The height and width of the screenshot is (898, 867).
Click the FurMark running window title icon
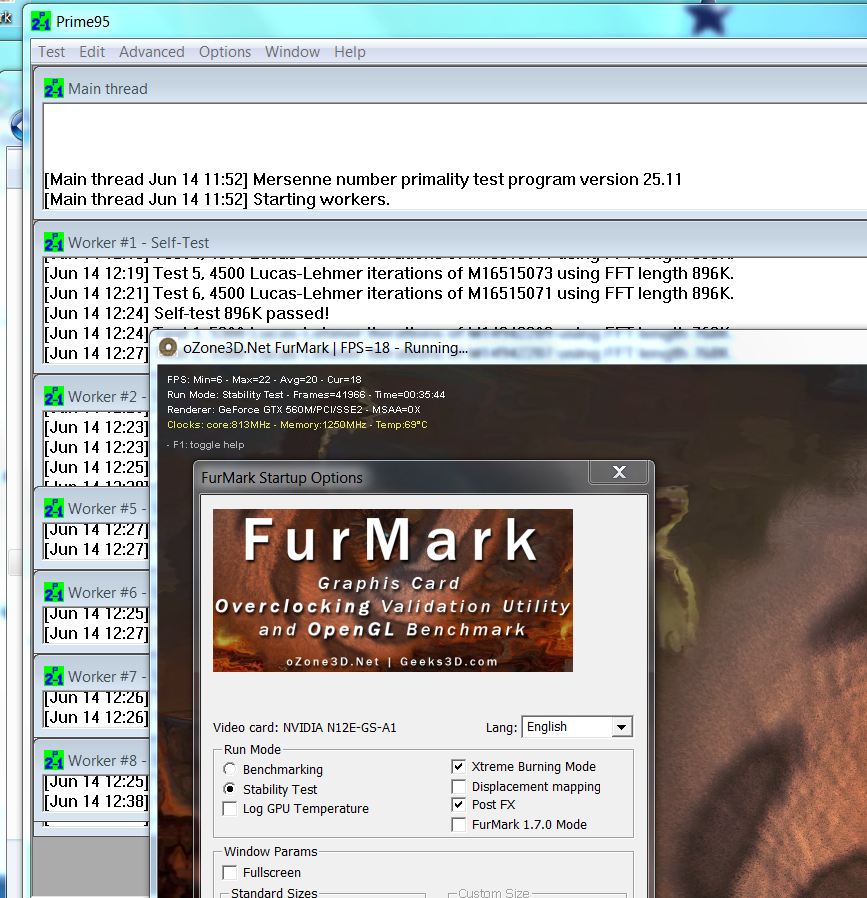168,347
